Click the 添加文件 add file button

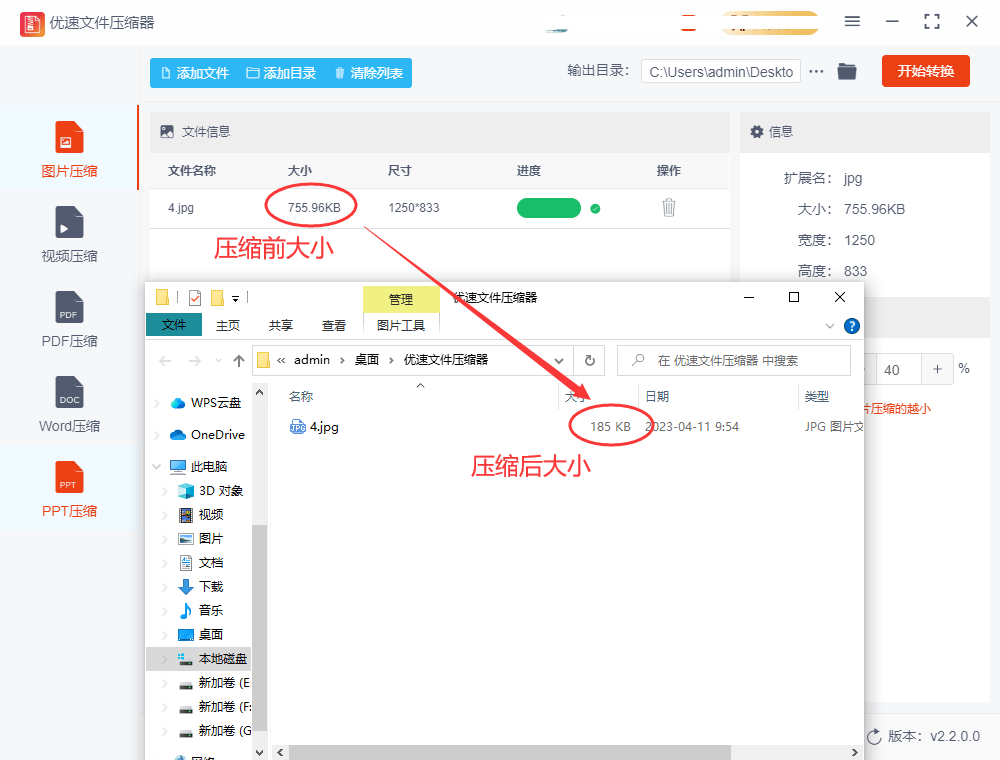point(195,73)
